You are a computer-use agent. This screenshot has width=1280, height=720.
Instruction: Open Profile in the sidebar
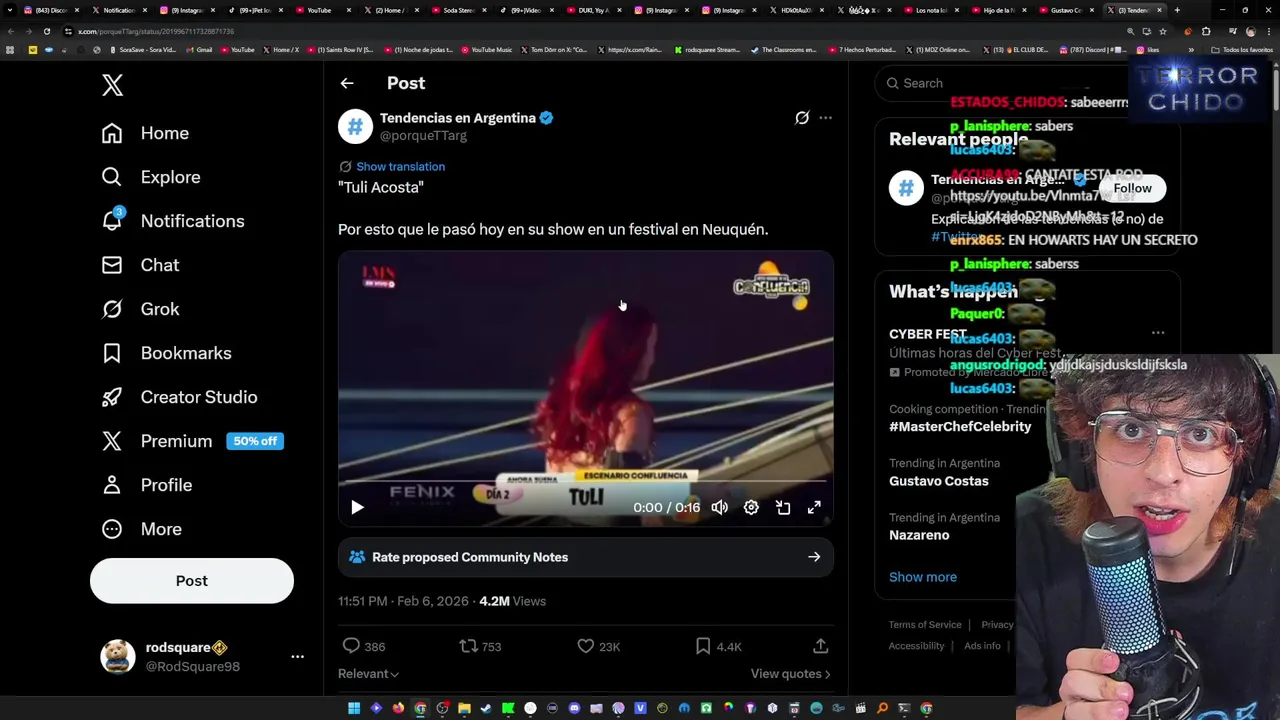146,485
